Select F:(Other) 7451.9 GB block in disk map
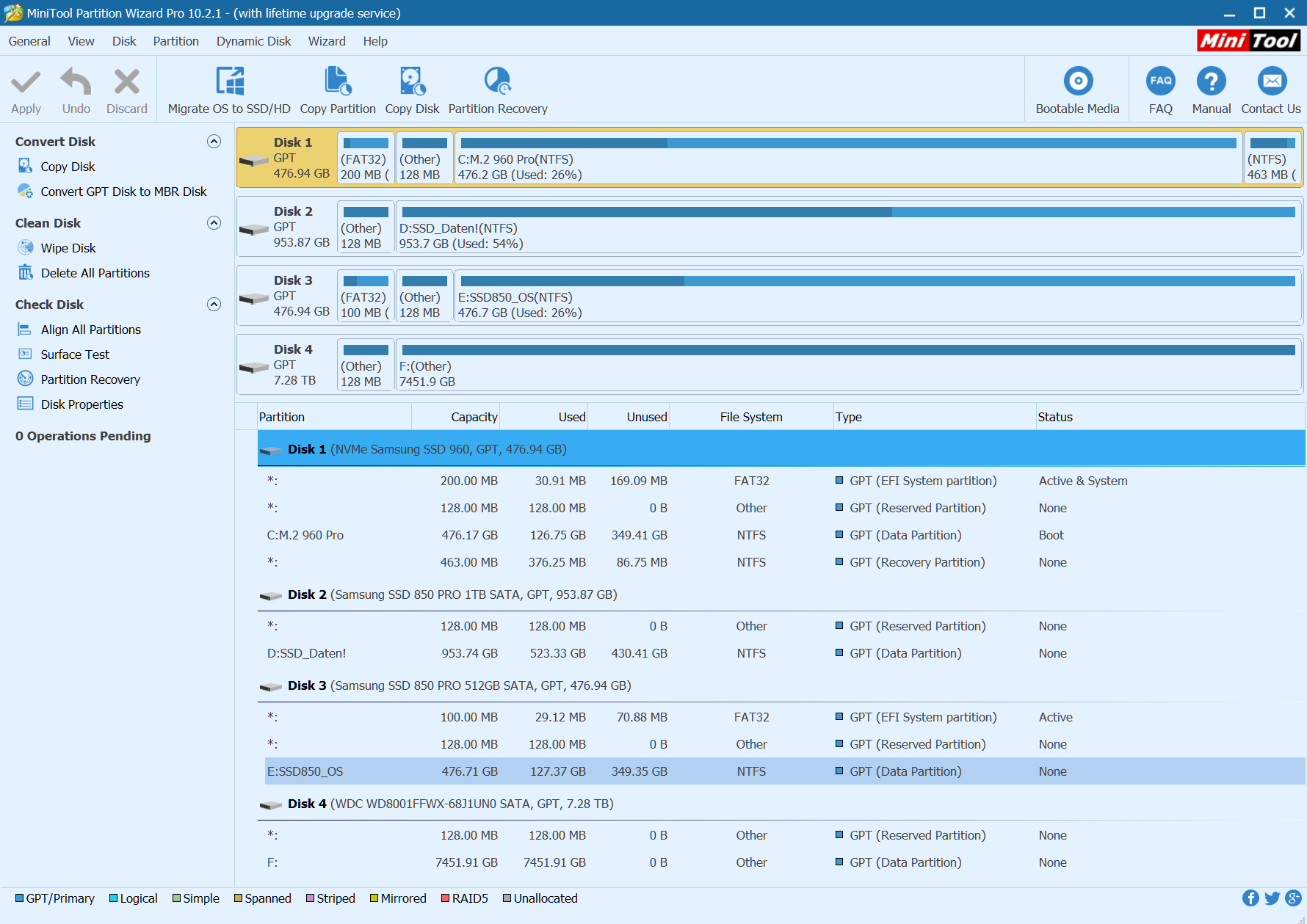 point(848,365)
